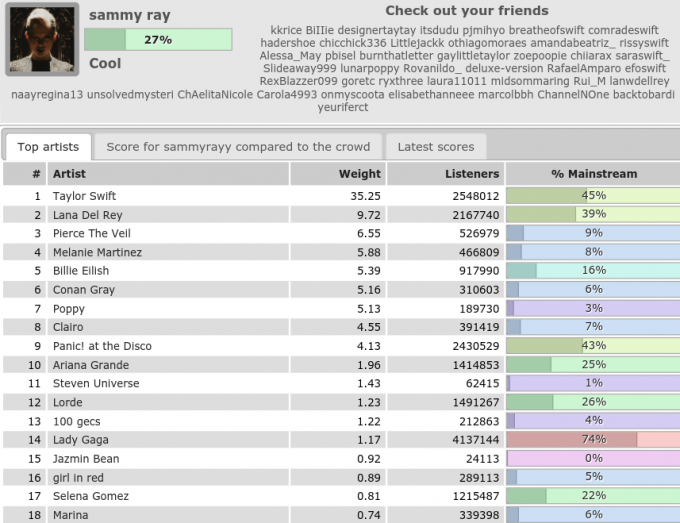This screenshot has height=523, width=680.
Task: Open friend link amandabeatriz_
Action: (572, 43)
